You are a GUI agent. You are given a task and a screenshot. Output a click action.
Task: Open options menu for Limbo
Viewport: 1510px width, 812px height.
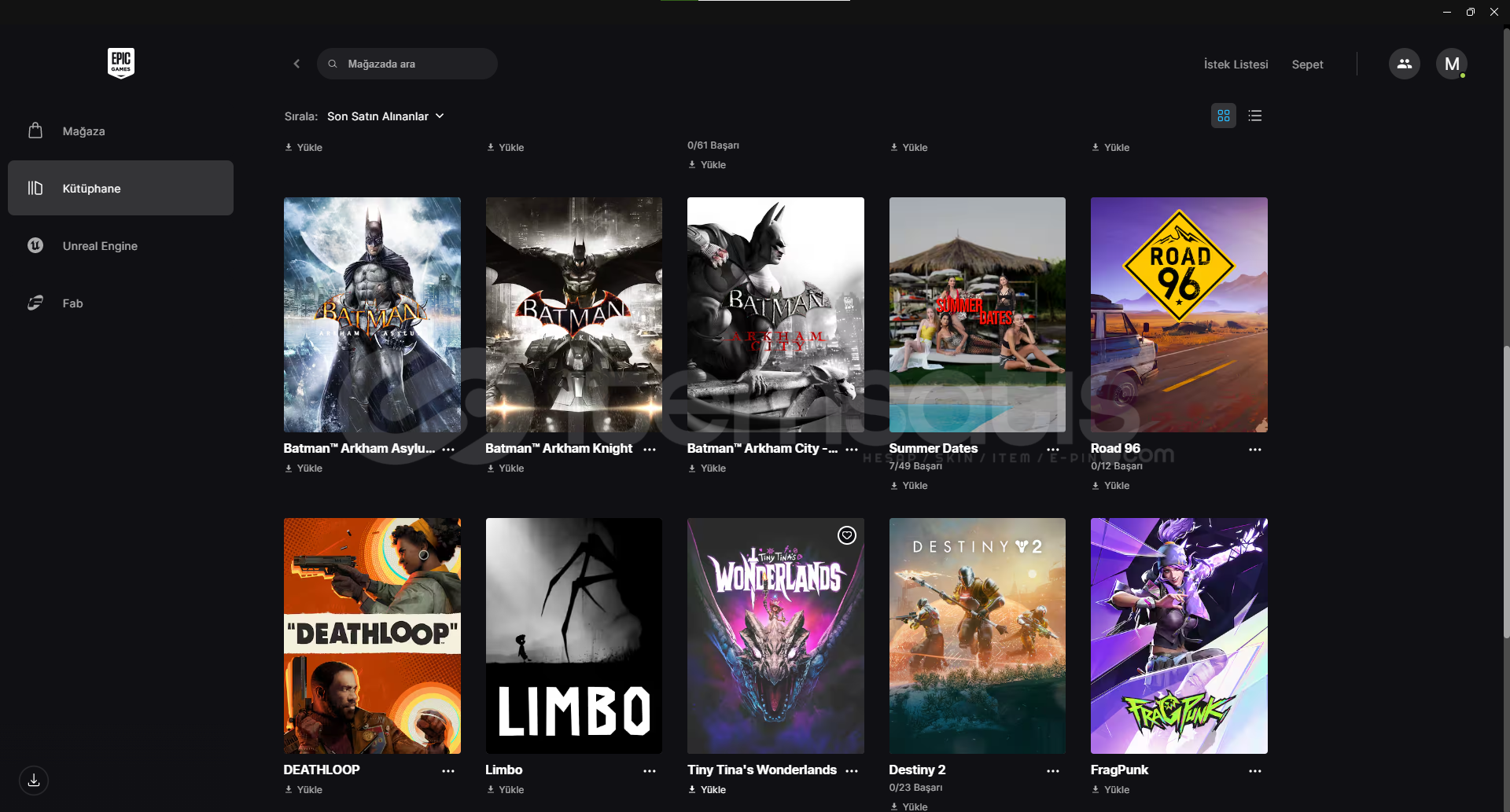[649, 771]
